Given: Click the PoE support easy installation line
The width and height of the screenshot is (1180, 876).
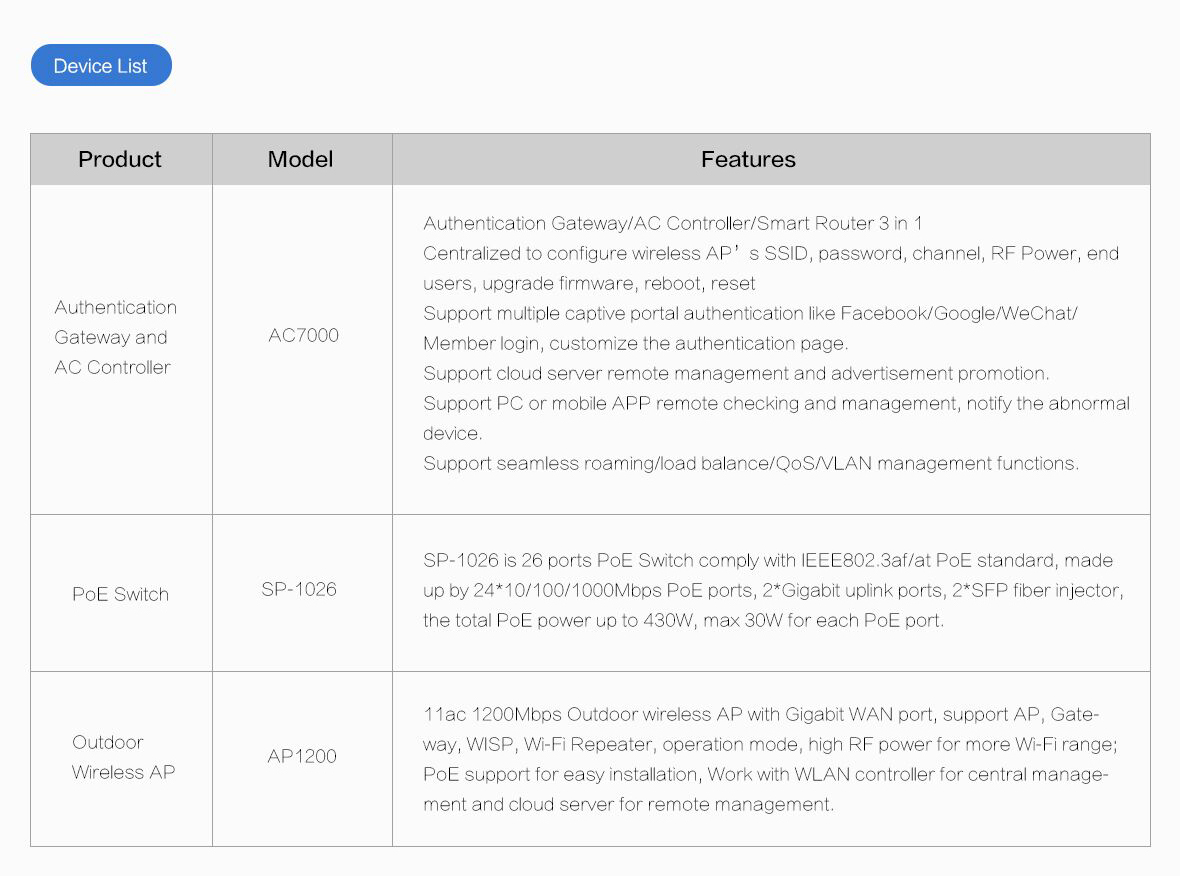Looking at the screenshot, I should point(765,774).
